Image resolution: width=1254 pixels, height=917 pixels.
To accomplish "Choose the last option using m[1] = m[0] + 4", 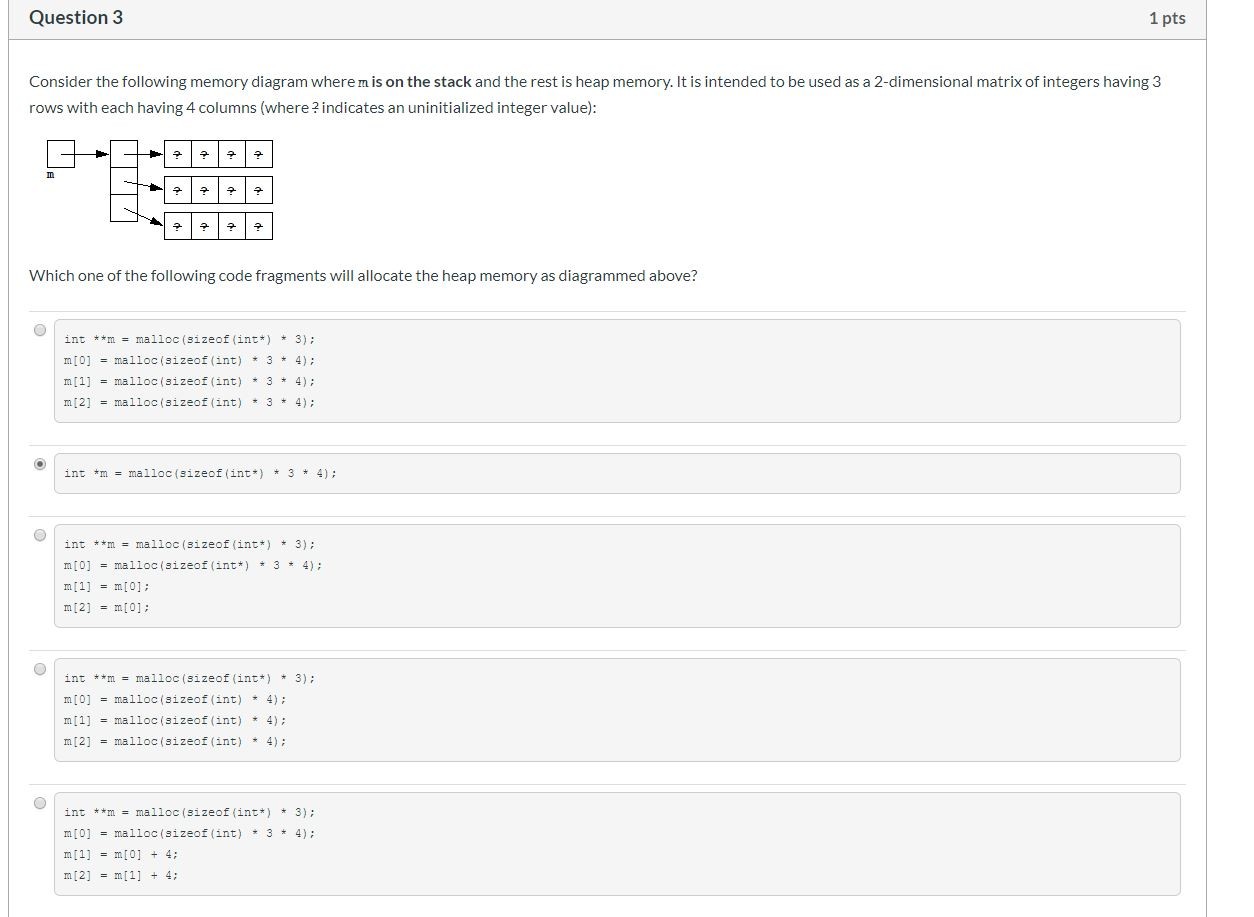I will (x=39, y=803).
